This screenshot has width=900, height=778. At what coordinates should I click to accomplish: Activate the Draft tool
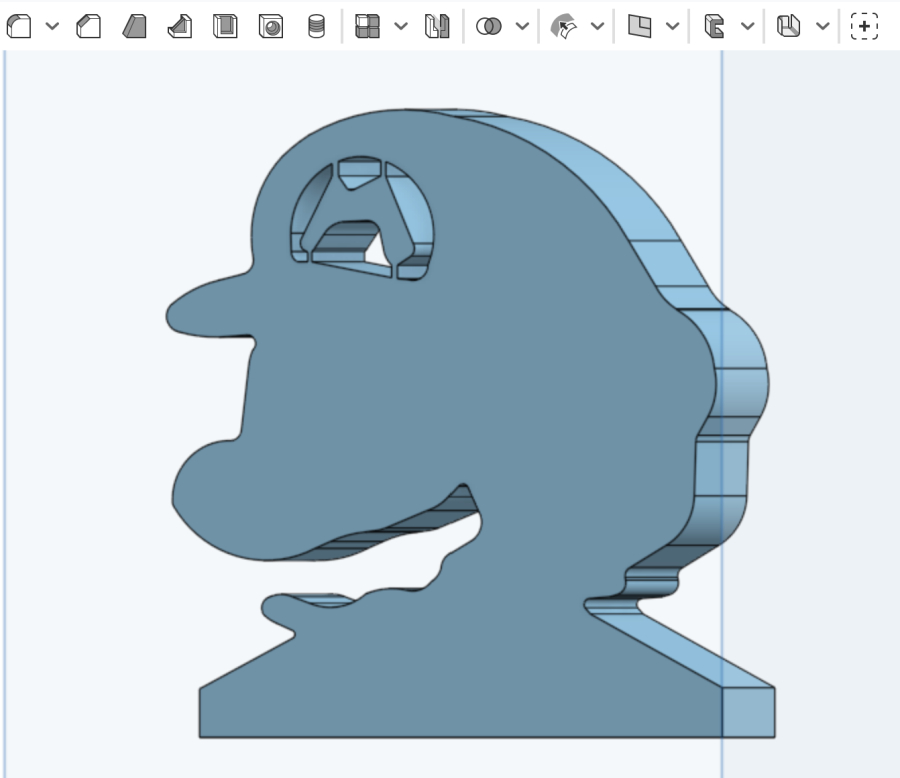pyautogui.click(x=135, y=27)
